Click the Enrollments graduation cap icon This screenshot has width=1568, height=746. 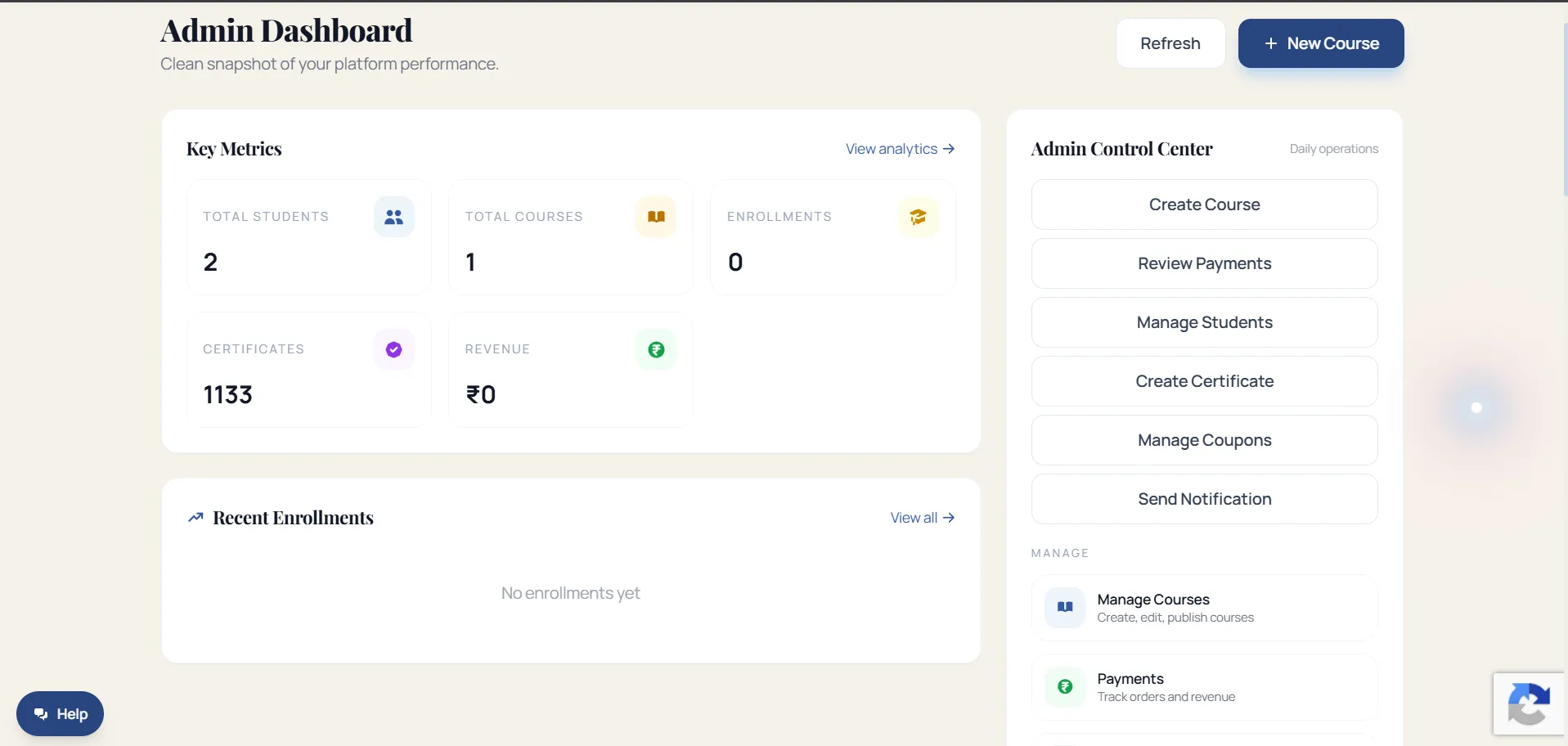tap(918, 217)
